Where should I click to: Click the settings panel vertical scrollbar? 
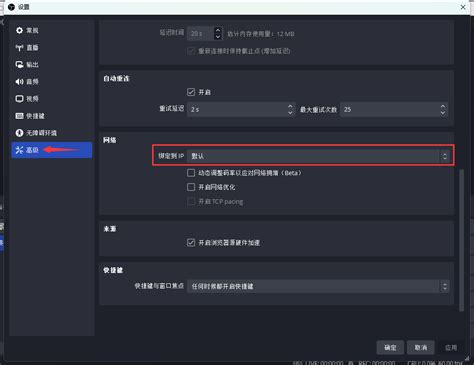461,240
